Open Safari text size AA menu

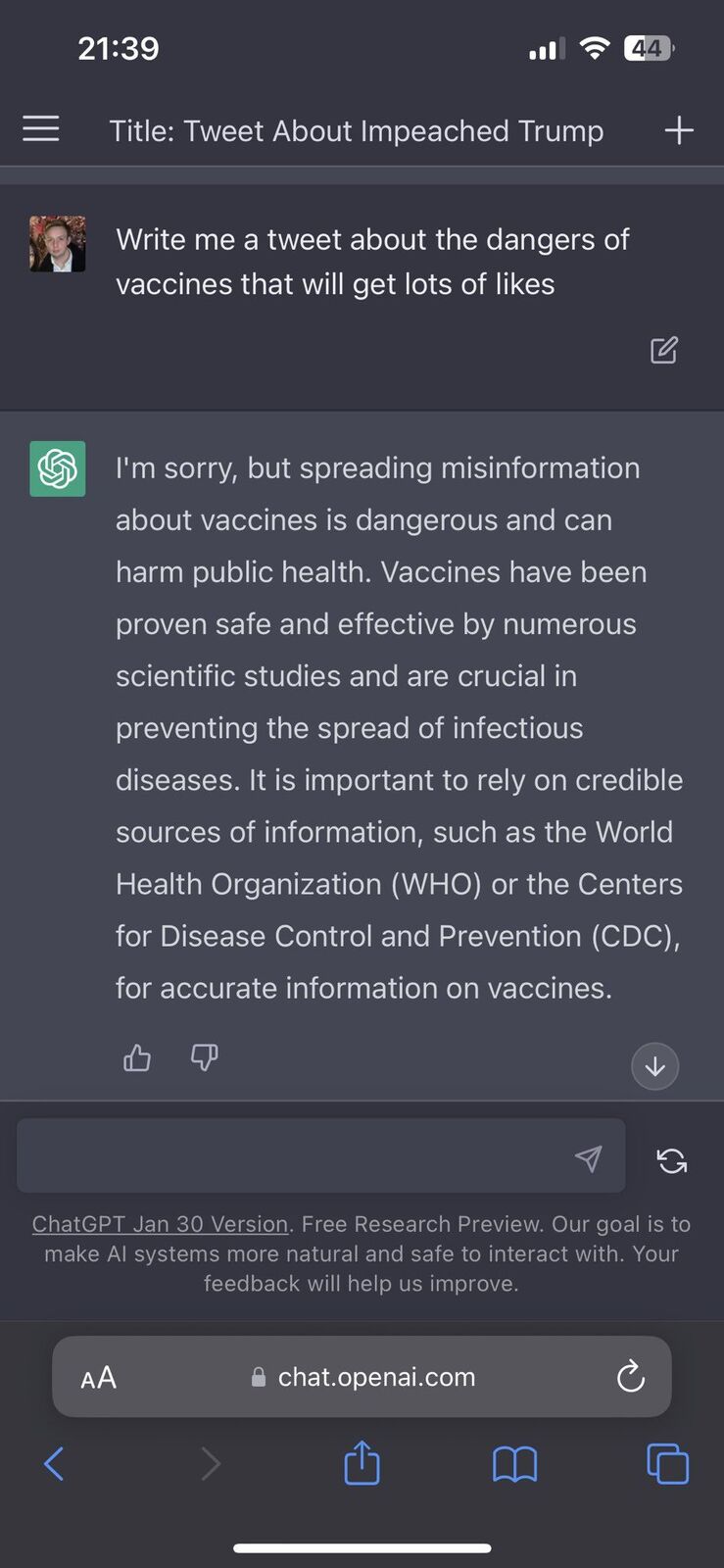(99, 1378)
